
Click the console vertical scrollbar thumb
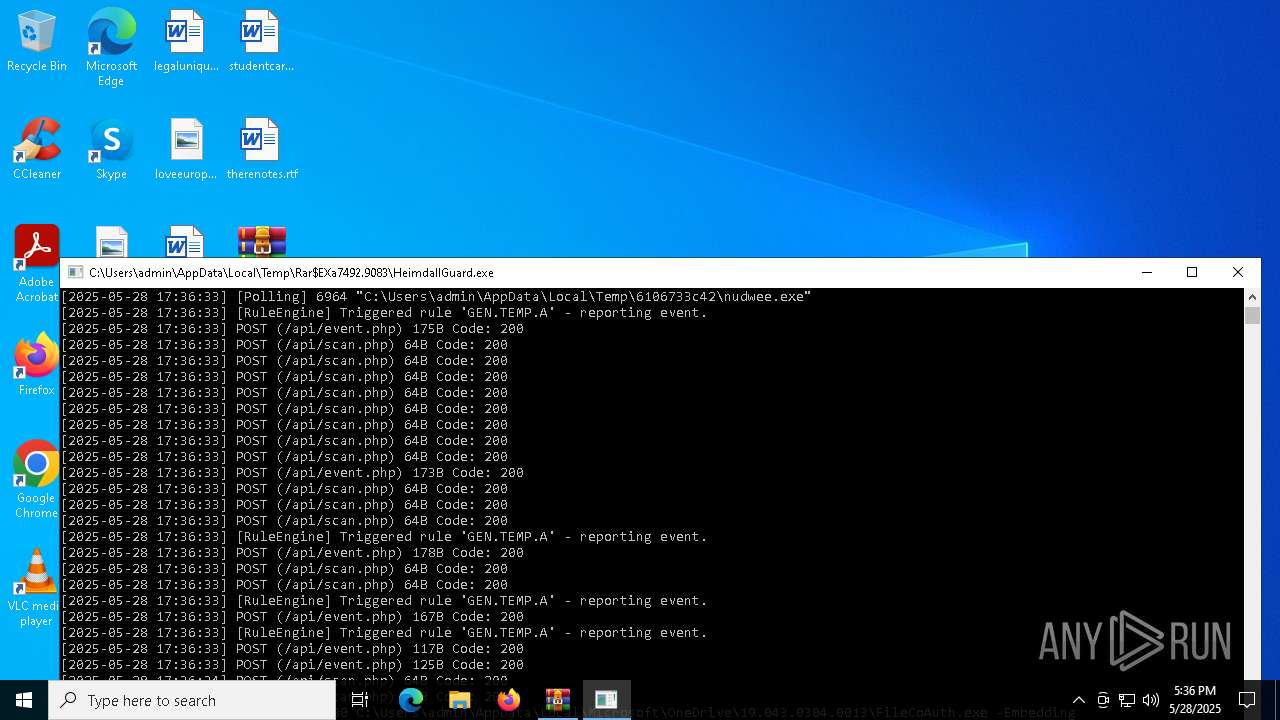click(1252, 316)
